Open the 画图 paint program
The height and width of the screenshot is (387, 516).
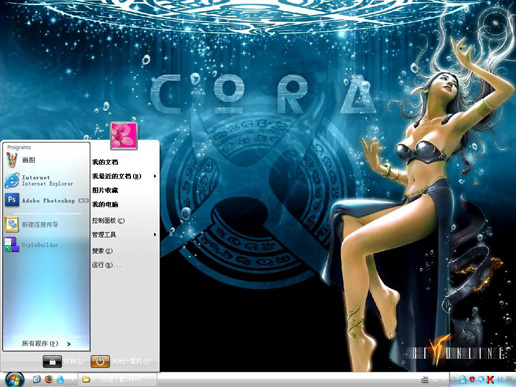(47, 160)
